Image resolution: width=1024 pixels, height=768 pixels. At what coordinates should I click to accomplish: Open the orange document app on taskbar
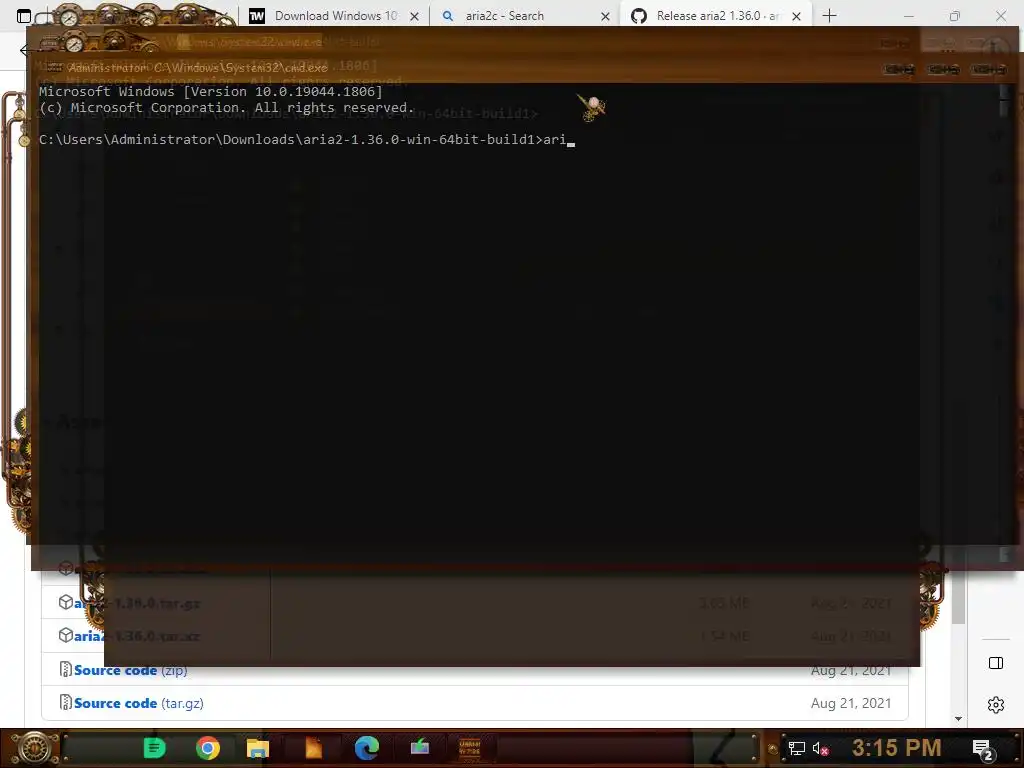pos(313,748)
